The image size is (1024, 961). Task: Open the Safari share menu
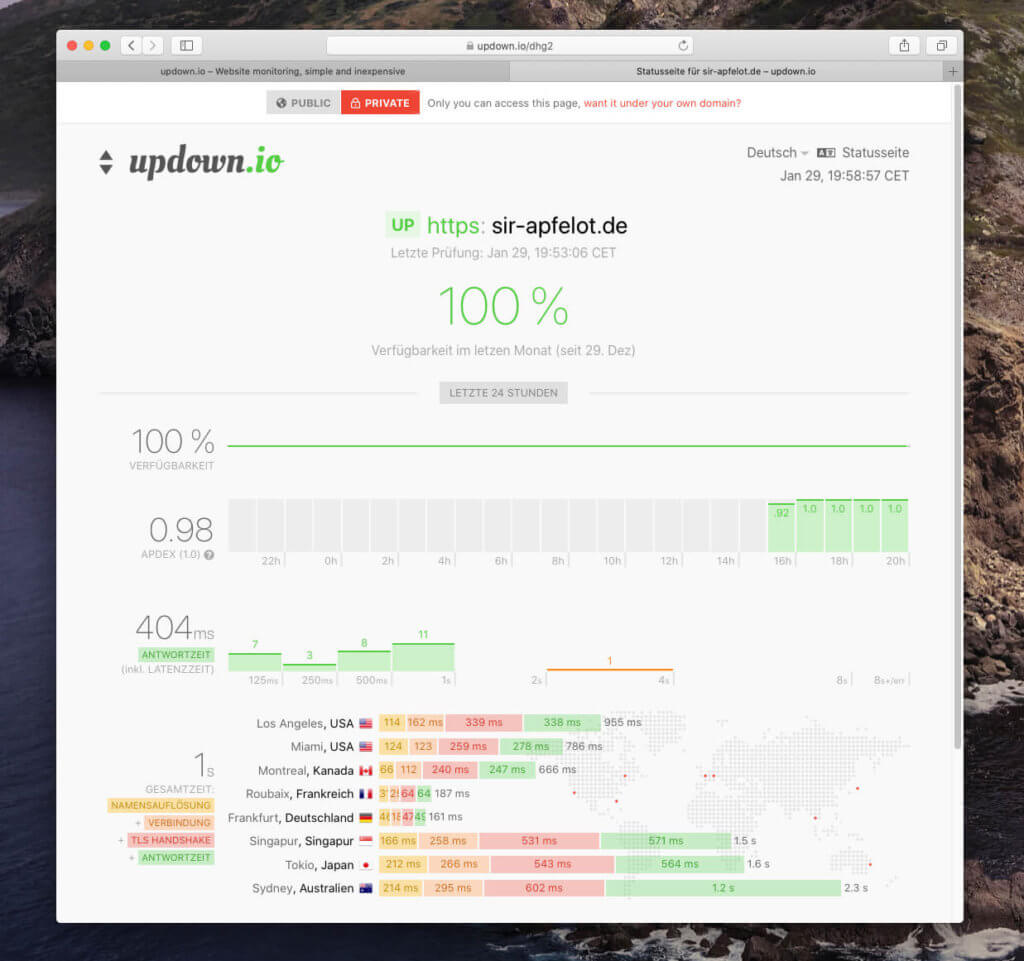pyautogui.click(x=904, y=45)
